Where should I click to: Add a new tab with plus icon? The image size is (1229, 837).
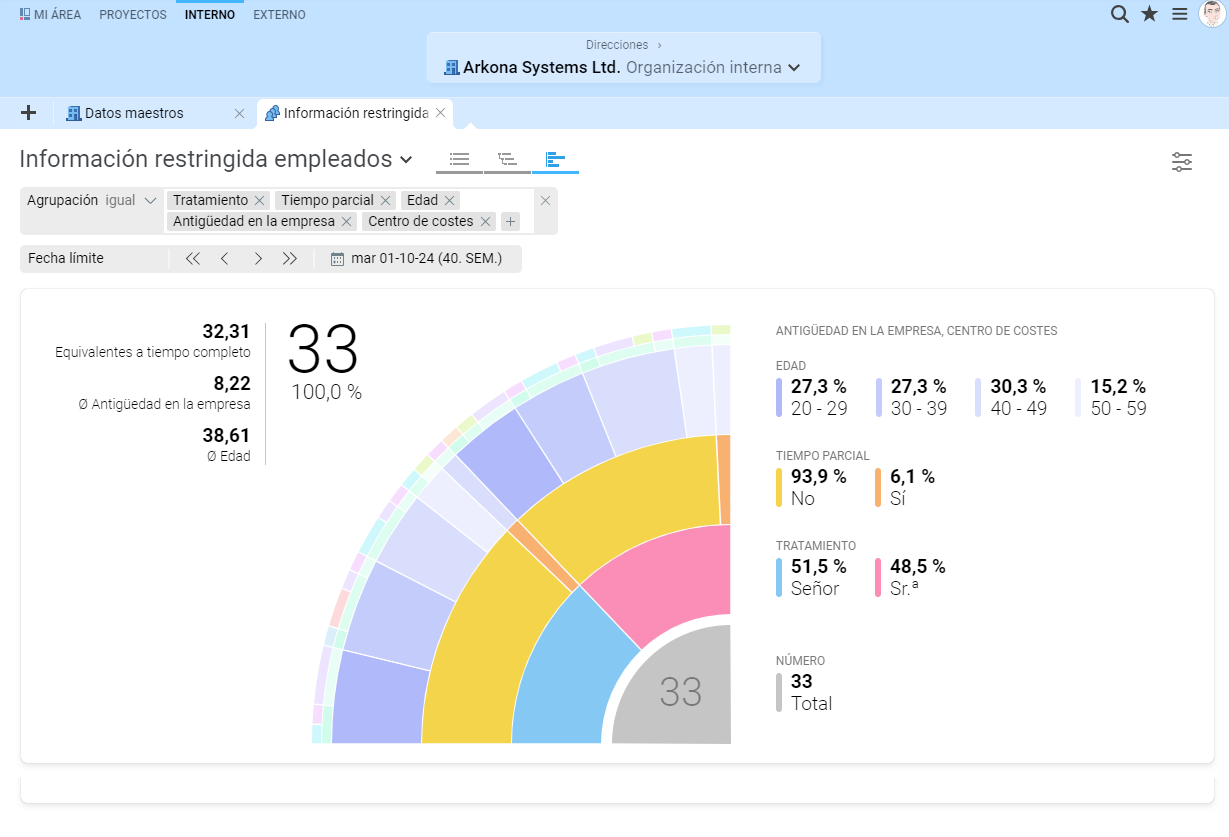[28, 113]
